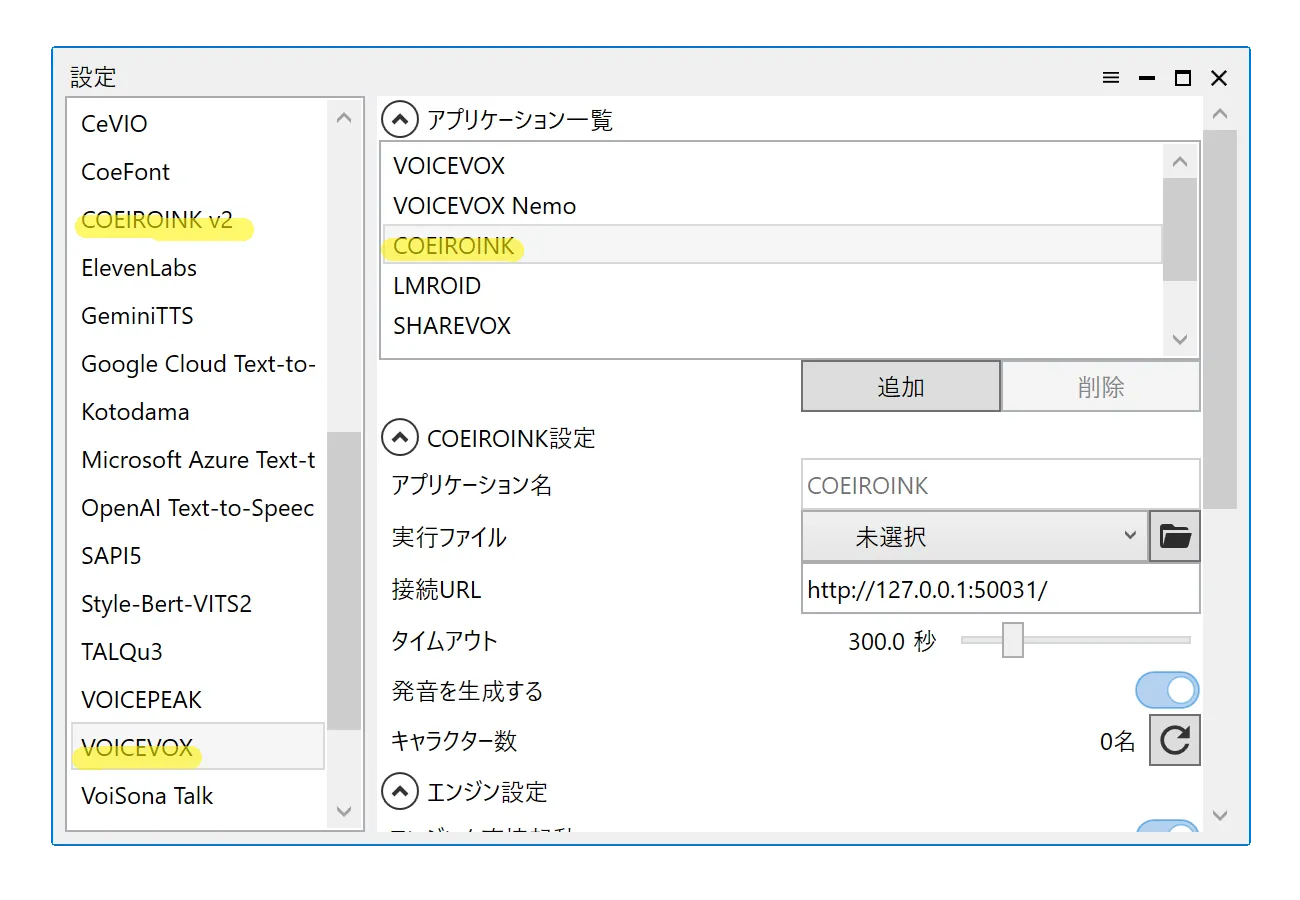
Task: Select CoeFont in the sidebar list
Action: [198, 172]
